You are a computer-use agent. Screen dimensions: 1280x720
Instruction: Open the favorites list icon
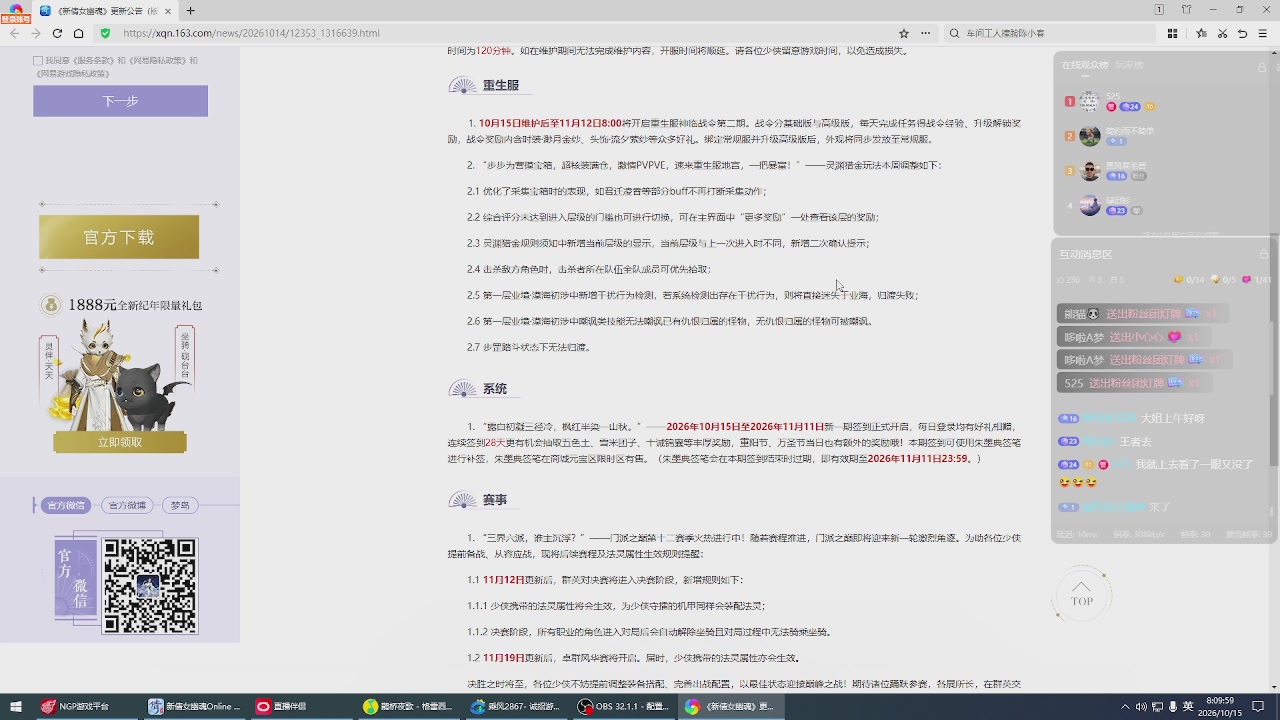pyautogui.click(x=1201, y=33)
